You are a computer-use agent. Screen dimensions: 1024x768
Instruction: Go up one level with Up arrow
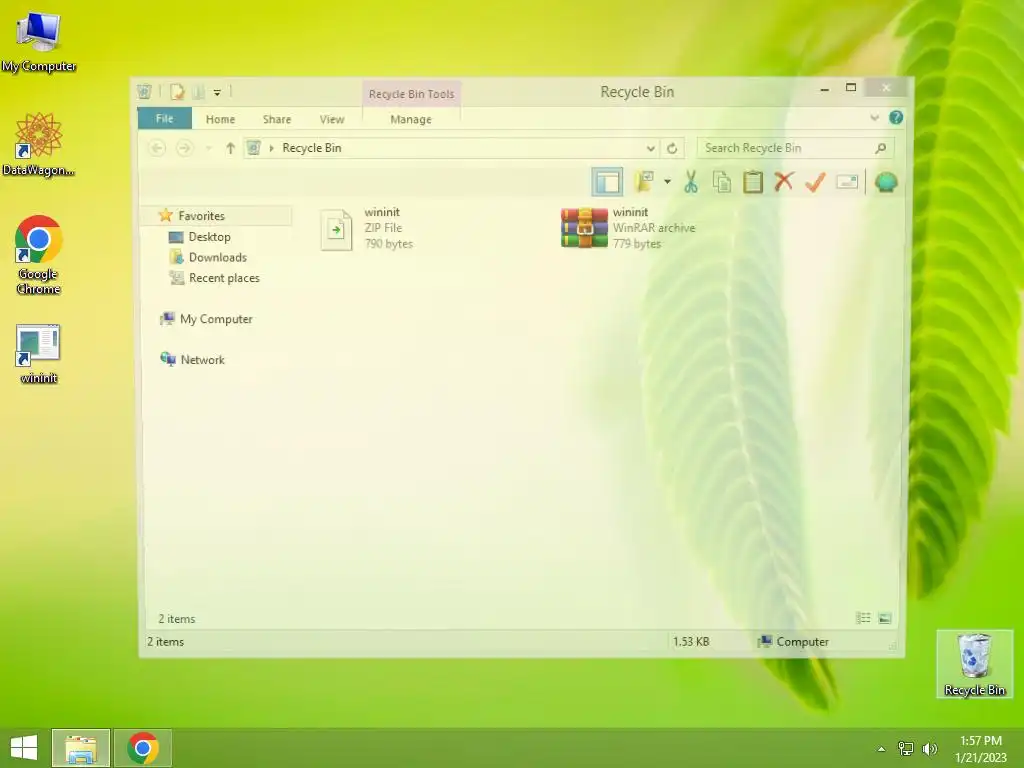pos(230,148)
